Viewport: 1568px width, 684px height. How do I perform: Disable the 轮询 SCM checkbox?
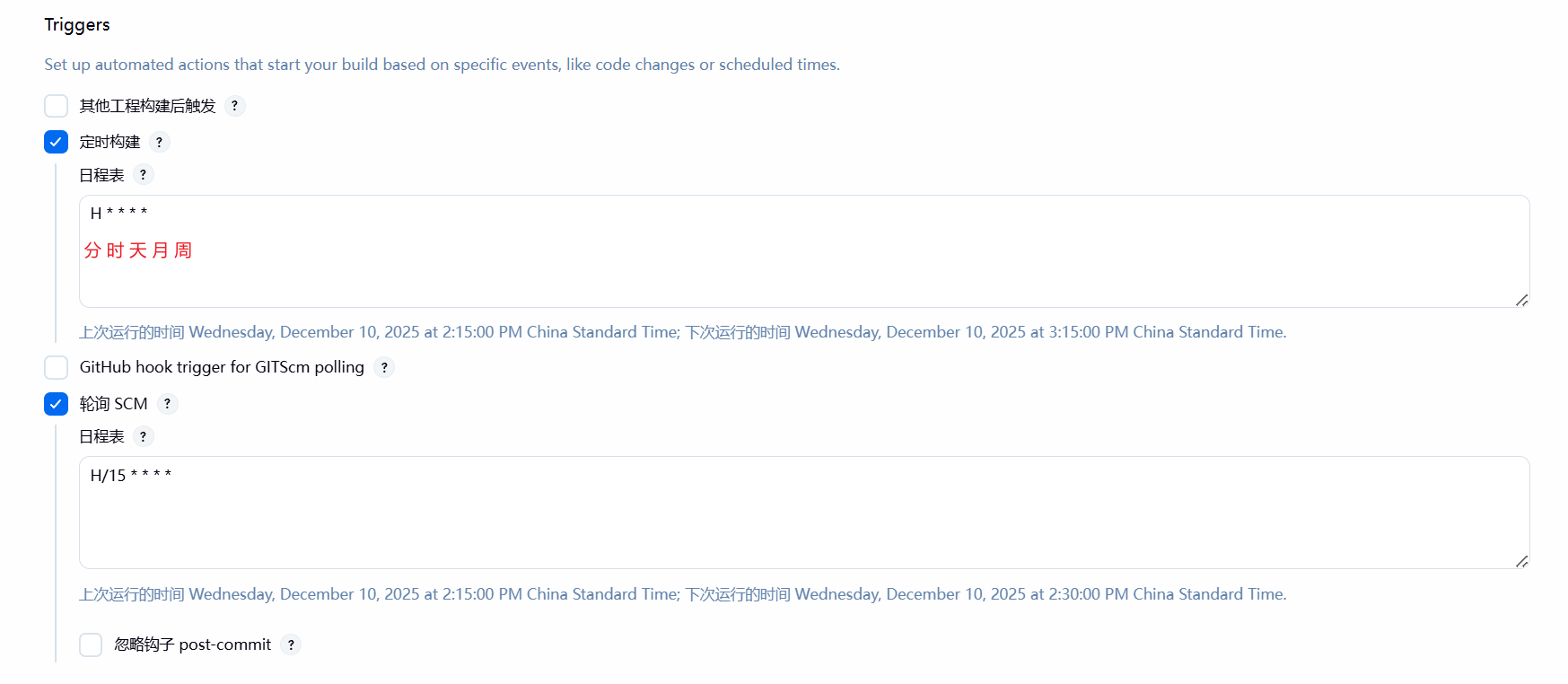[x=57, y=404]
